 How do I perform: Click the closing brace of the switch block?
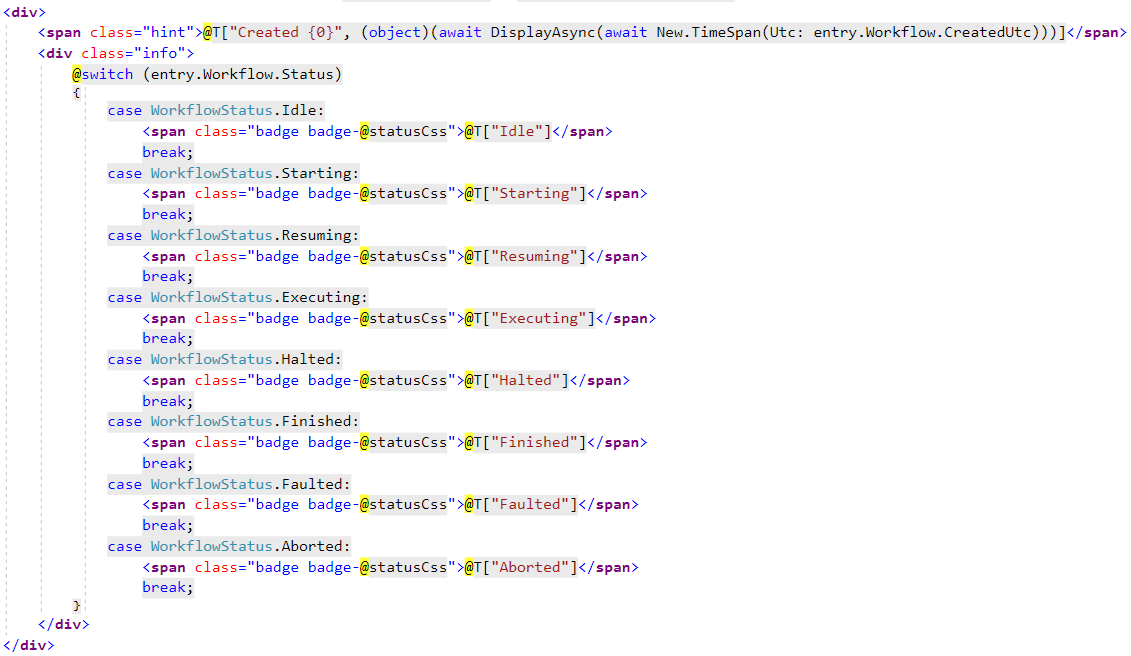(x=76, y=605)
